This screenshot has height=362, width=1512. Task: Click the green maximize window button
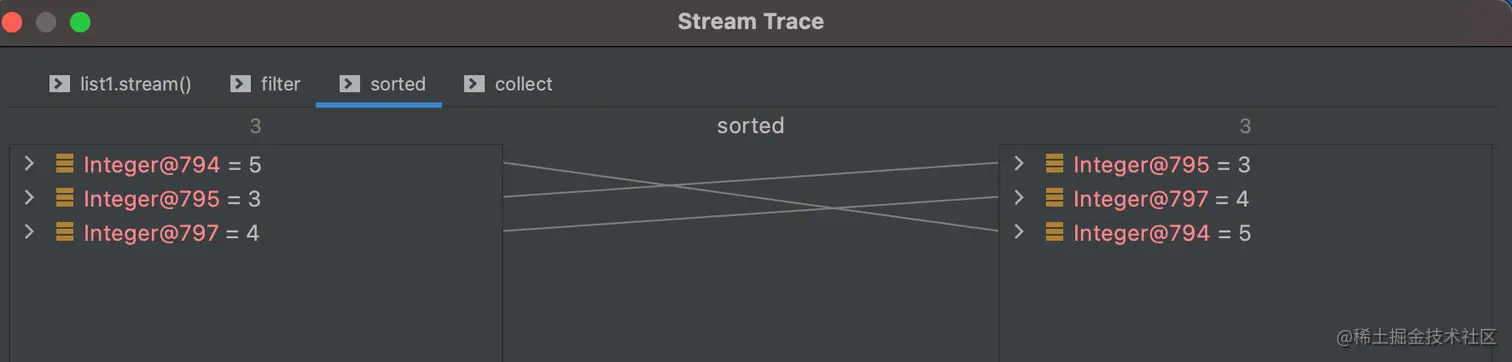pos(80,22)
